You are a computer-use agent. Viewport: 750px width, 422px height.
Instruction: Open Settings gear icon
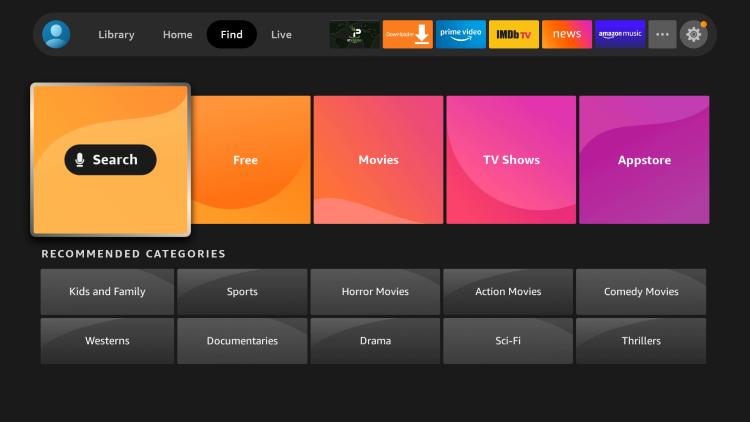pos(694,34)
